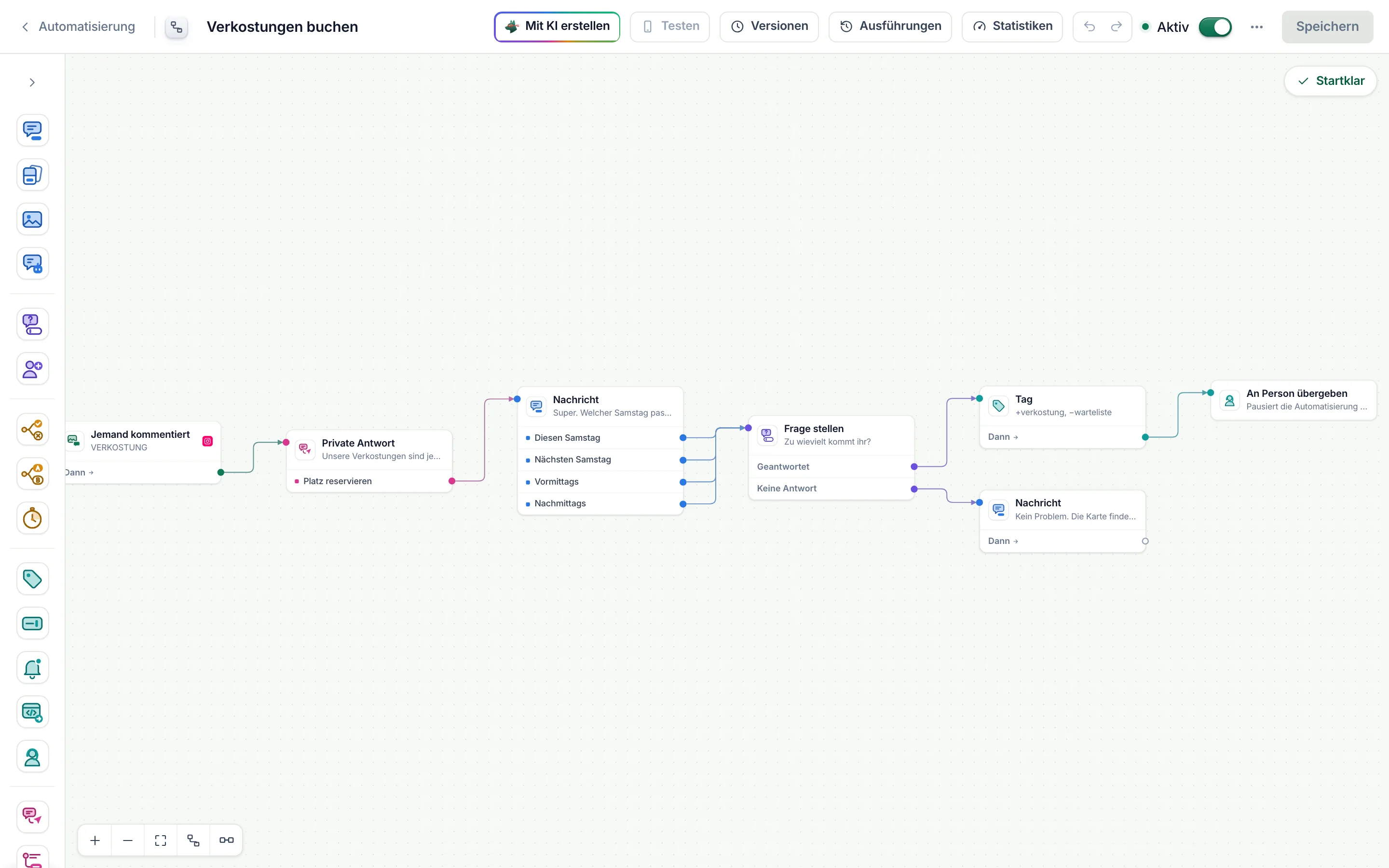Screen dimensions: 1389x868
Task: Add private reply block from sidebar
Action: pos(33,817)
